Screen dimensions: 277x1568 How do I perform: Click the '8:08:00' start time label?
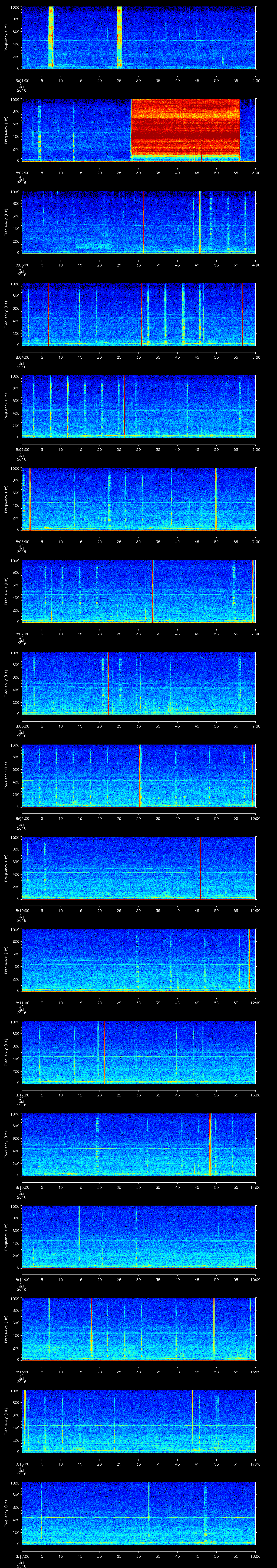coord(22,726)
